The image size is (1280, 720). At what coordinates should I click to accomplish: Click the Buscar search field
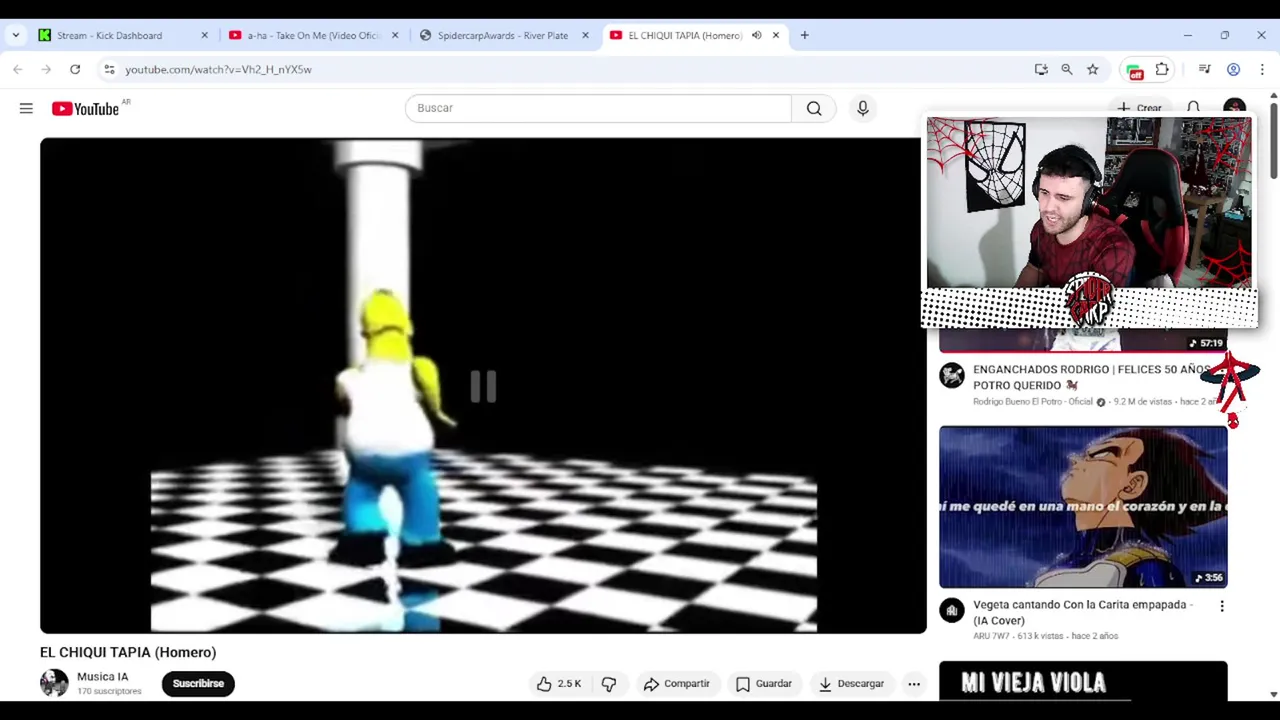(598, 108)
